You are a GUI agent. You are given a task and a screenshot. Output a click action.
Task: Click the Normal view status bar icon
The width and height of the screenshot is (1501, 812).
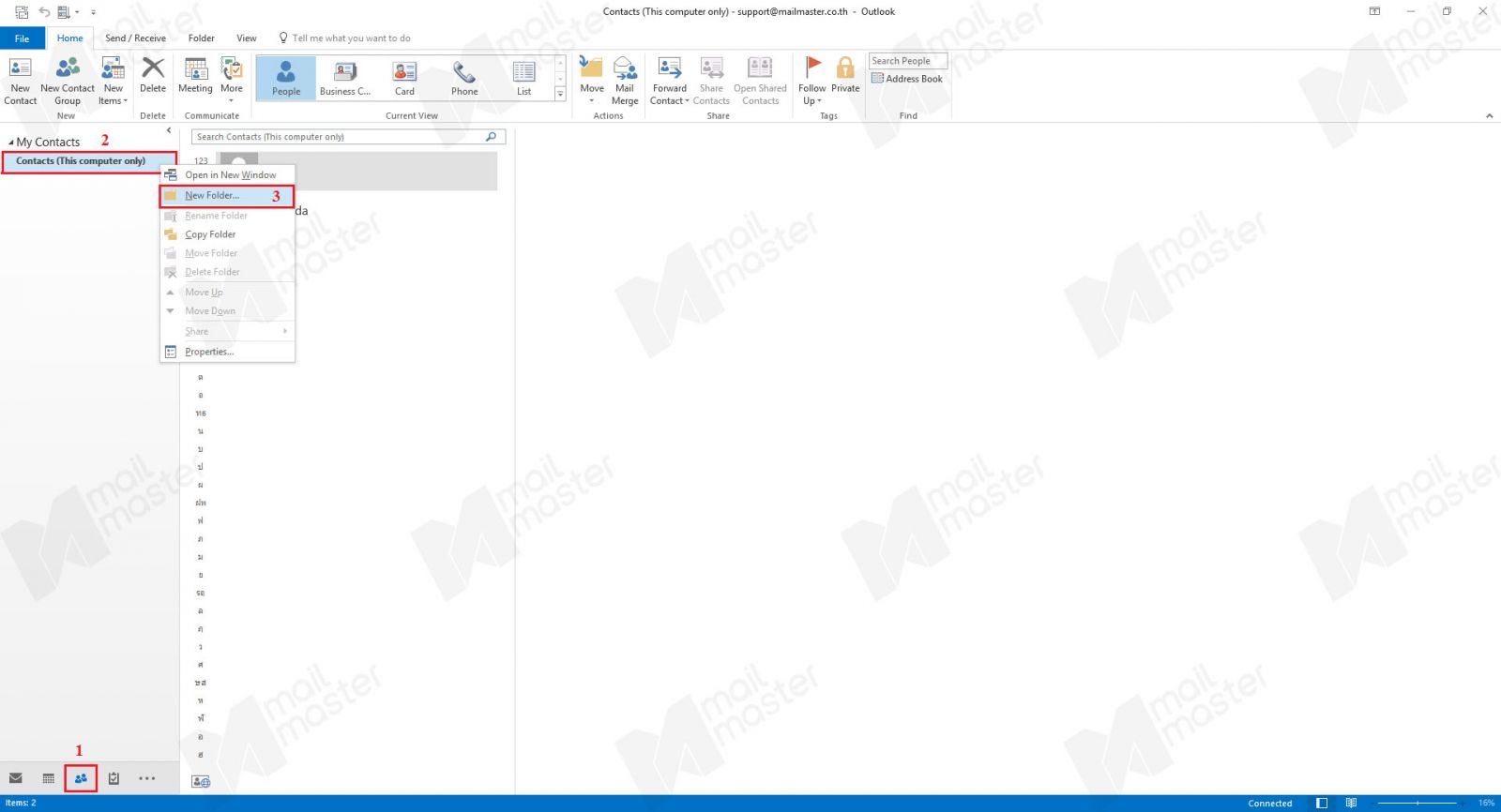(x=1322, y=803)
